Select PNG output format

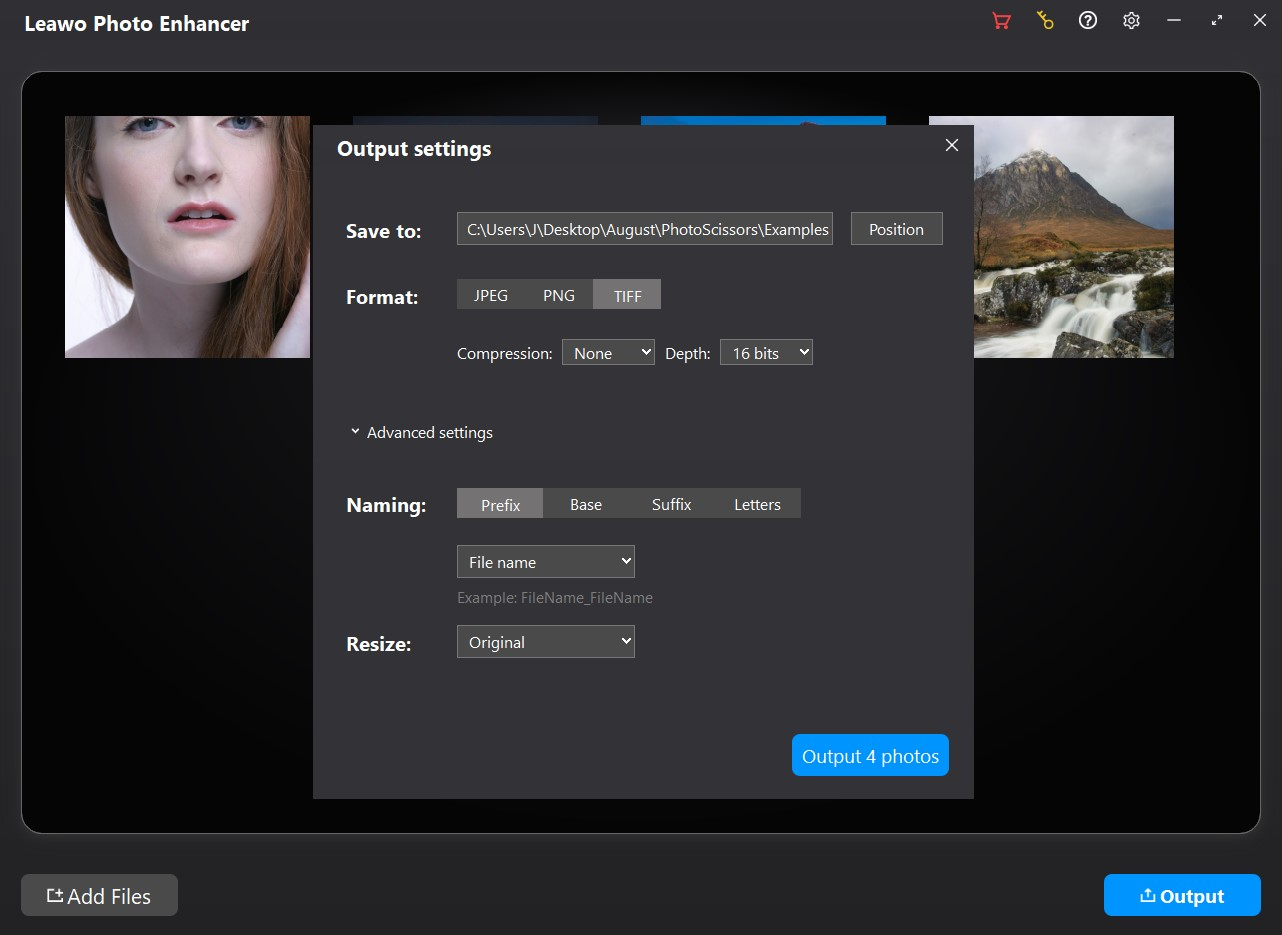tap(558, 295)
